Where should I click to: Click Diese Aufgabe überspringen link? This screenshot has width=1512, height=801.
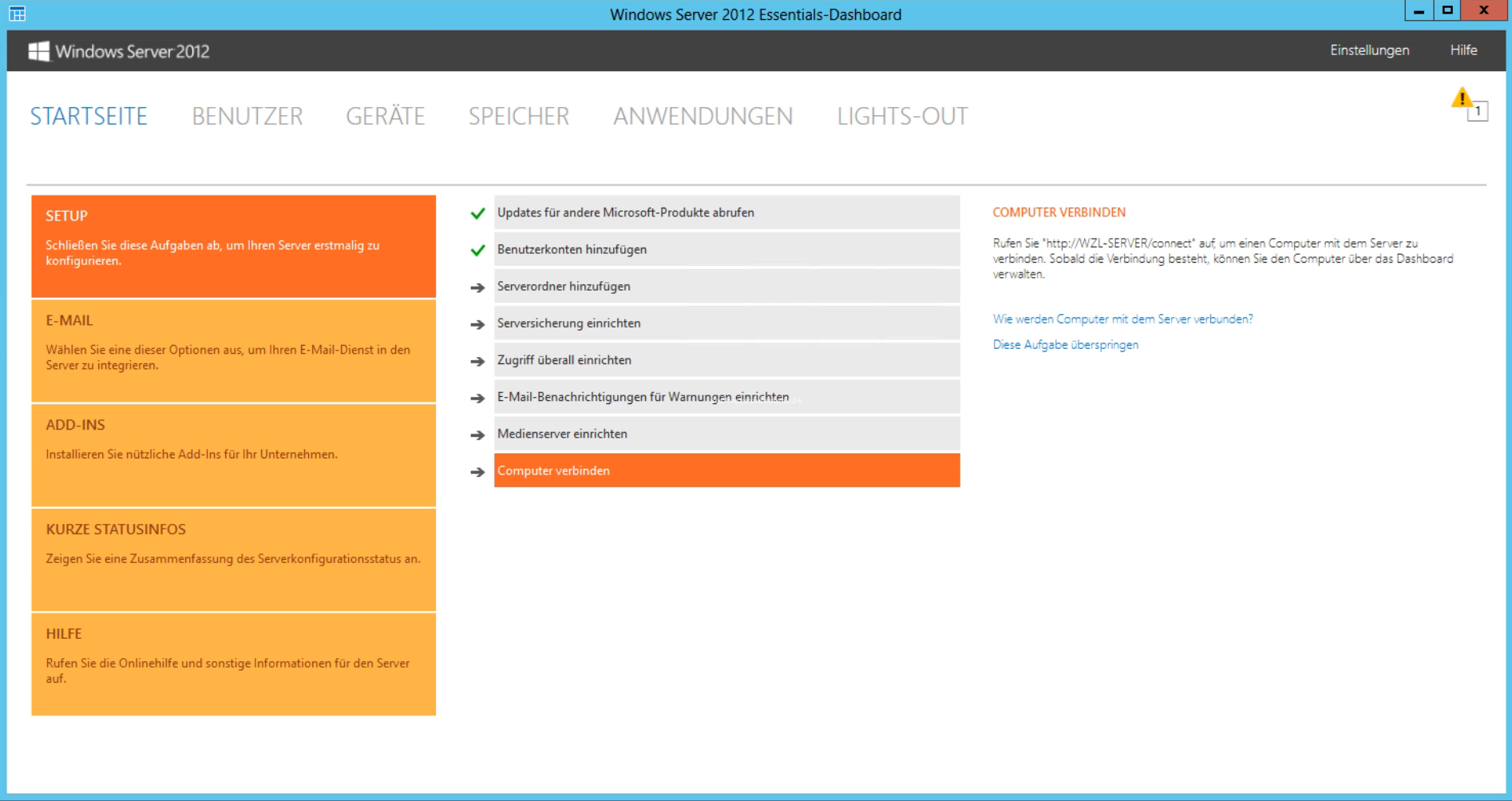point(1065,345)
